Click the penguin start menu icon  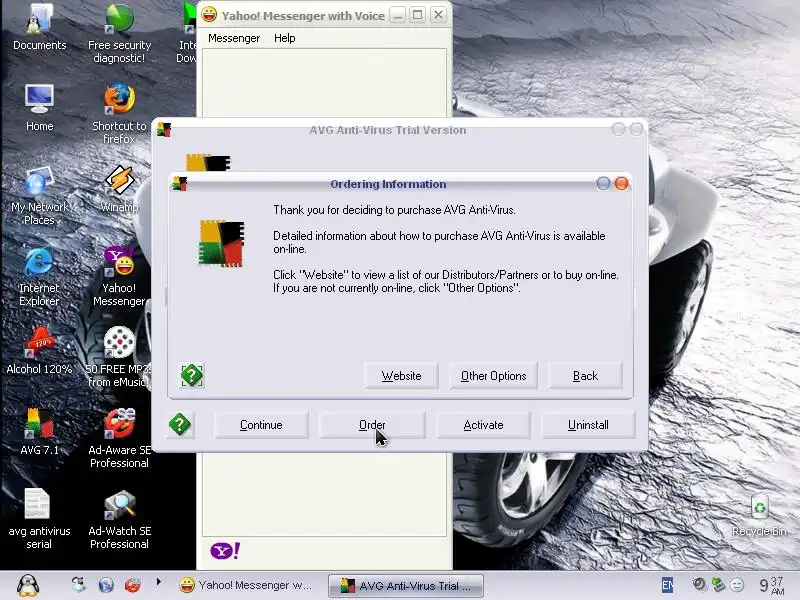(x=28, y=585)
